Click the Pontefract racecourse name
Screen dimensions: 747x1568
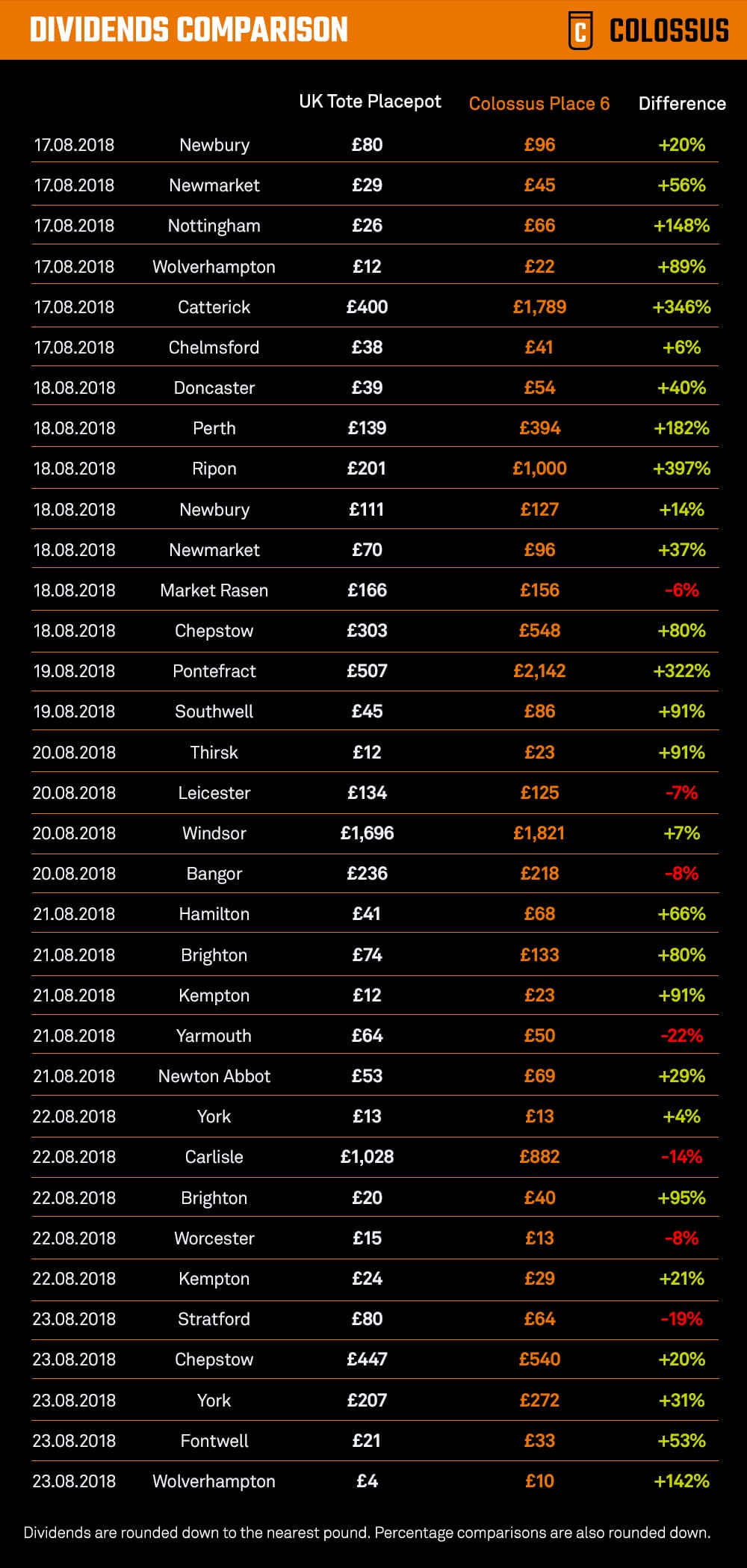[214, 671]
